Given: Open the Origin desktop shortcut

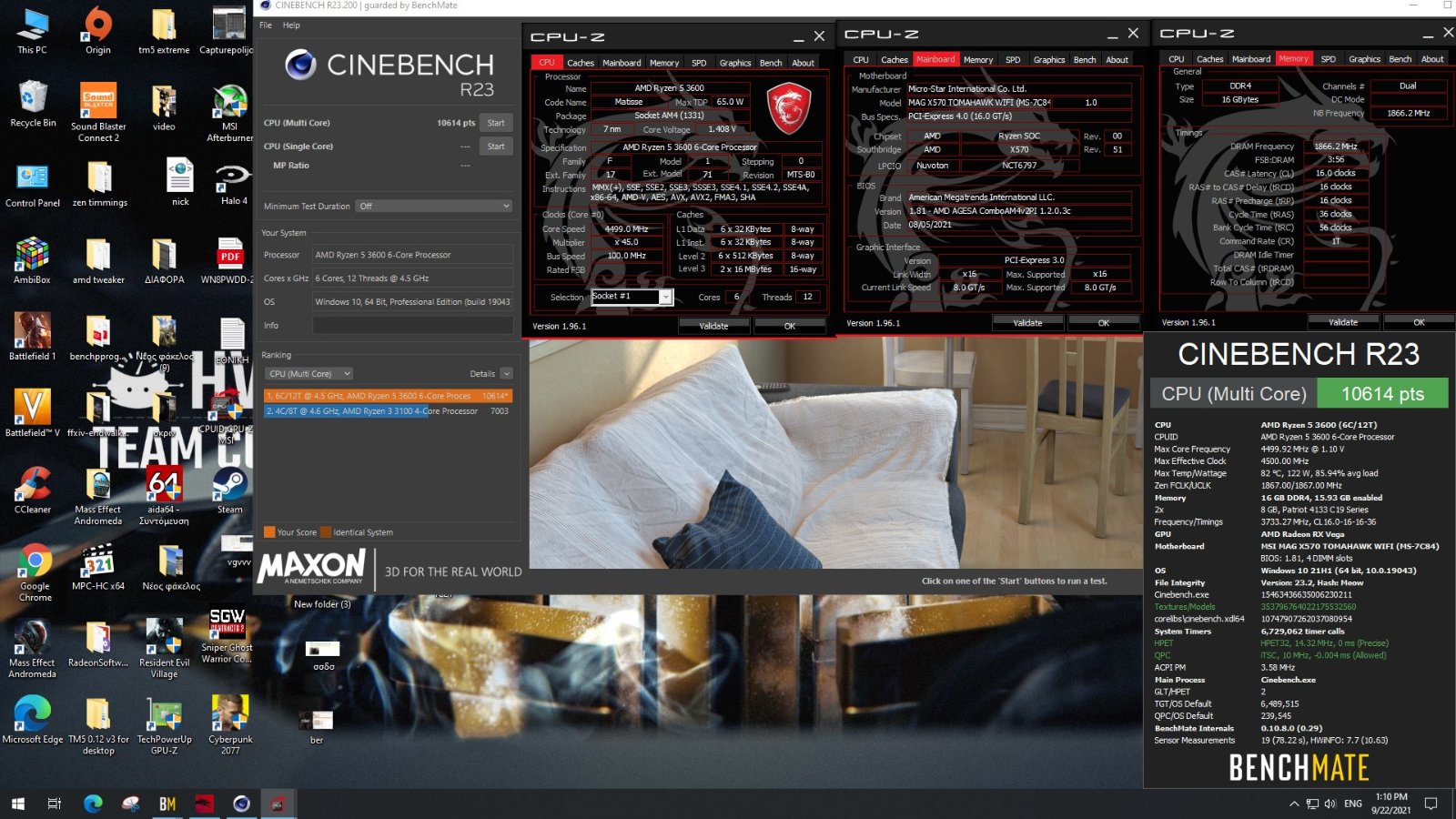Looking at the screenshot, I should [98, 32].
